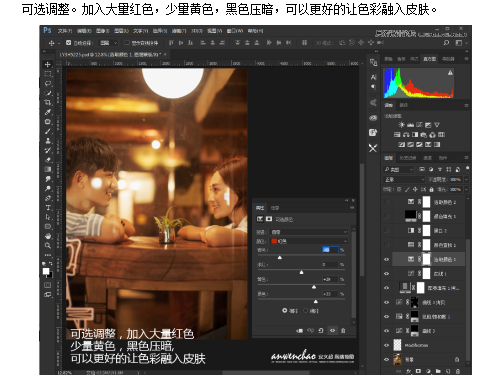Click the cyan value input field

[x=330, y=250]
